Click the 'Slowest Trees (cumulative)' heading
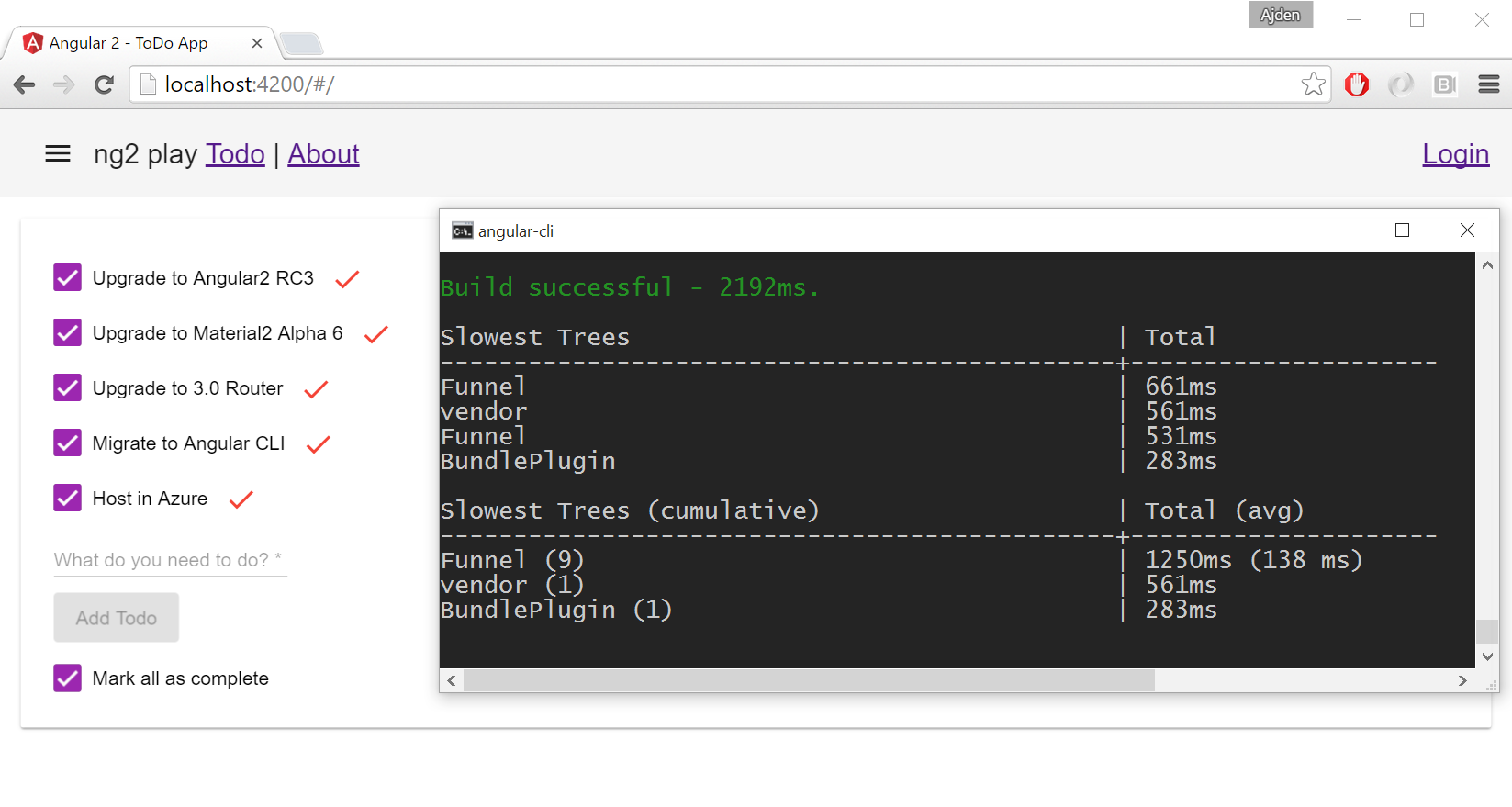 pos(630,510)
